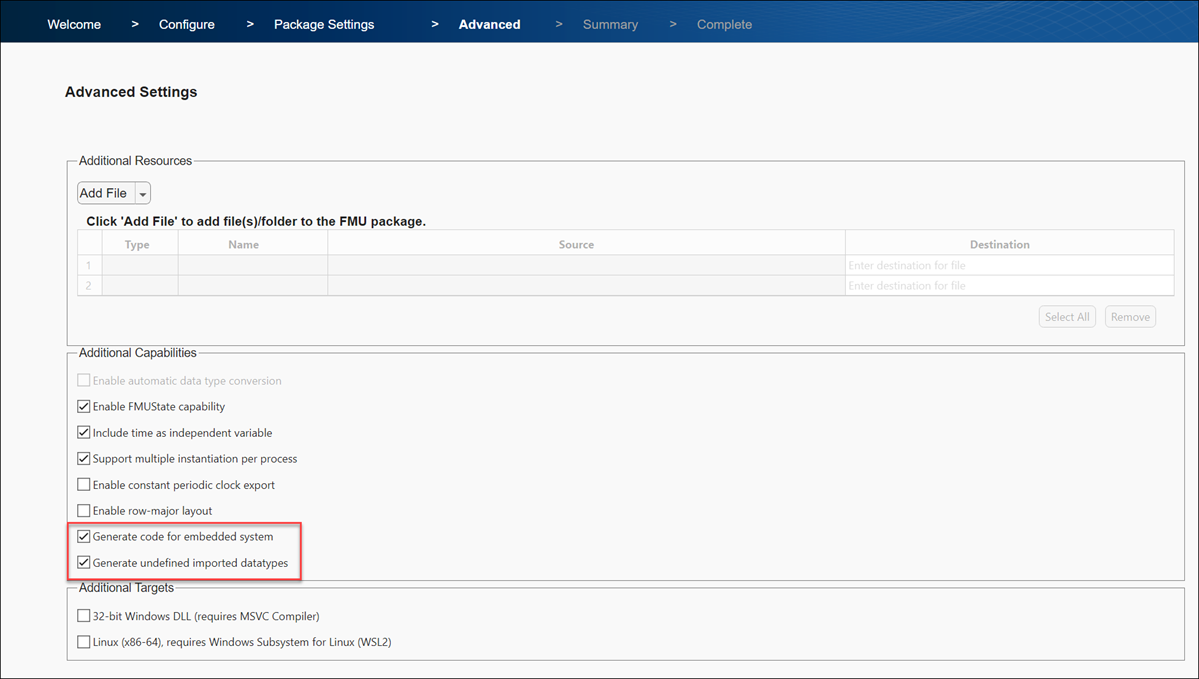The width and height of the screenshot is (1199, 679).
Task: Click the Remove button
Action: (x=1130, y=316)
